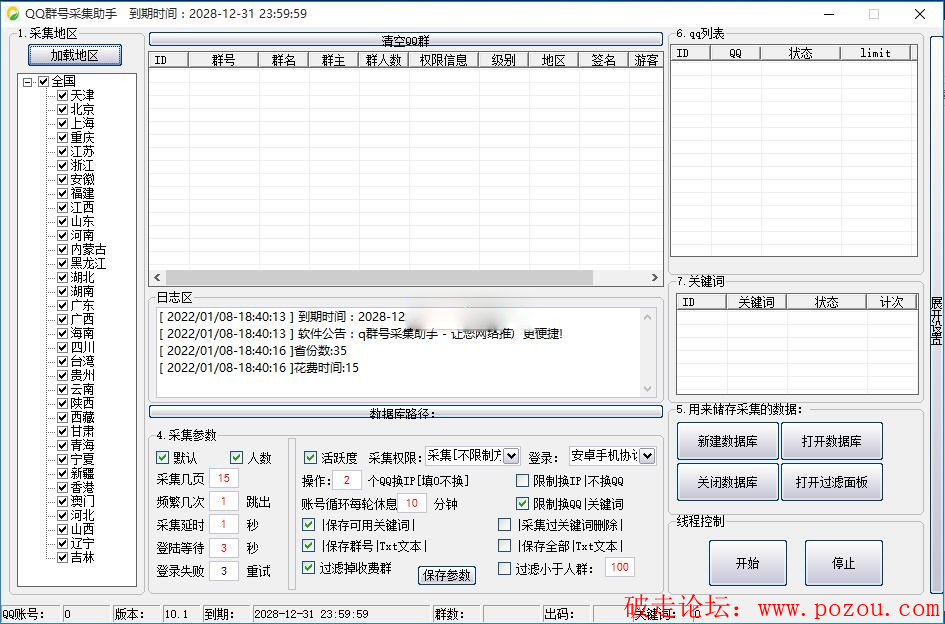This screenshot has width=945, height=624.
Task: Sort by 群人数 column header
Action: click(383, 60)
